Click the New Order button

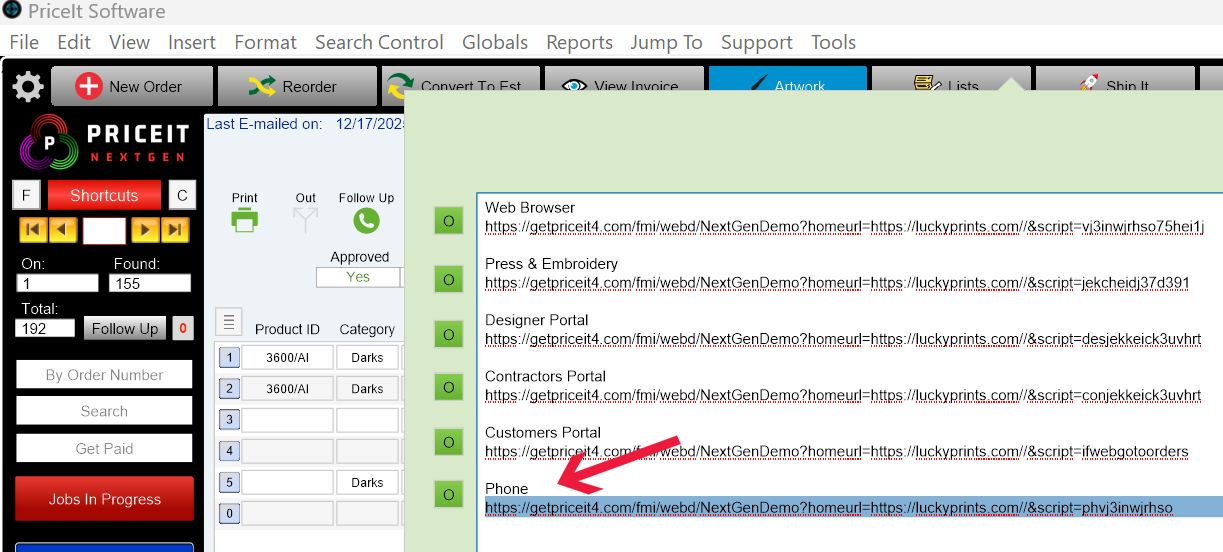(x=132, y=87)
